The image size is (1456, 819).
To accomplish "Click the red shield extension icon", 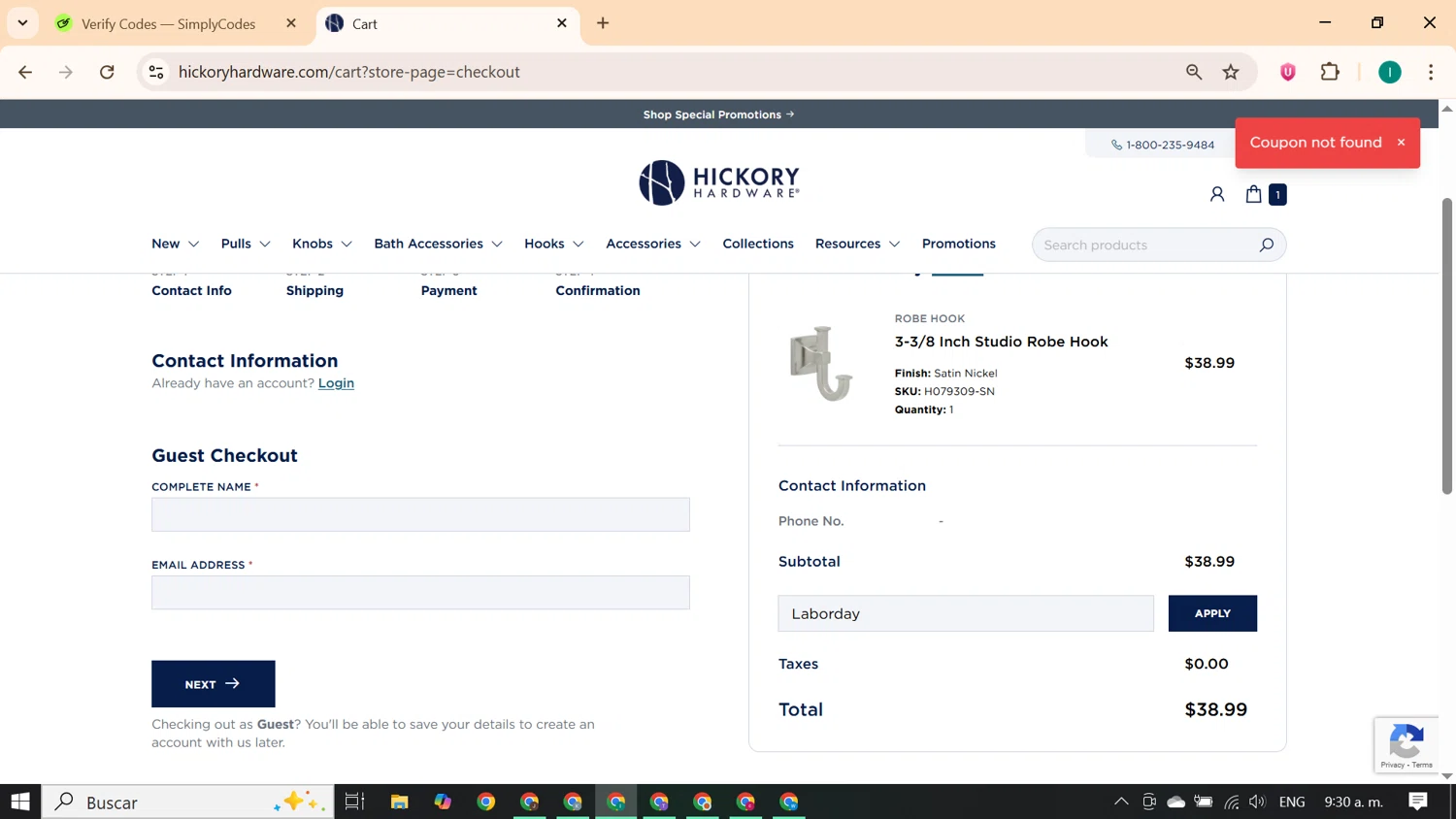I will [x=1288, y=72].
